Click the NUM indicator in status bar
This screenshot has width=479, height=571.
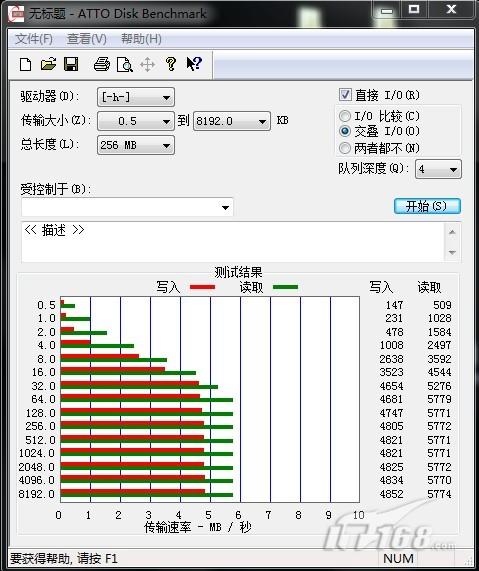pos(398,558)
